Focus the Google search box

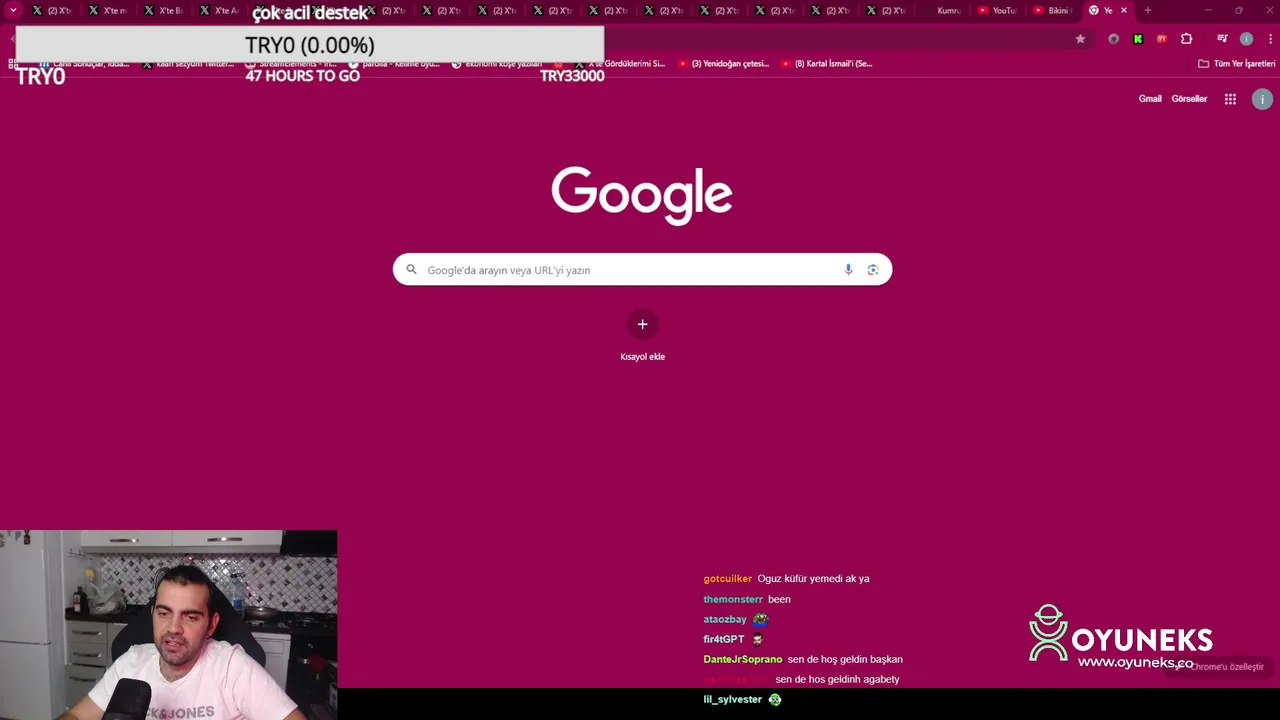pos(642,270)
